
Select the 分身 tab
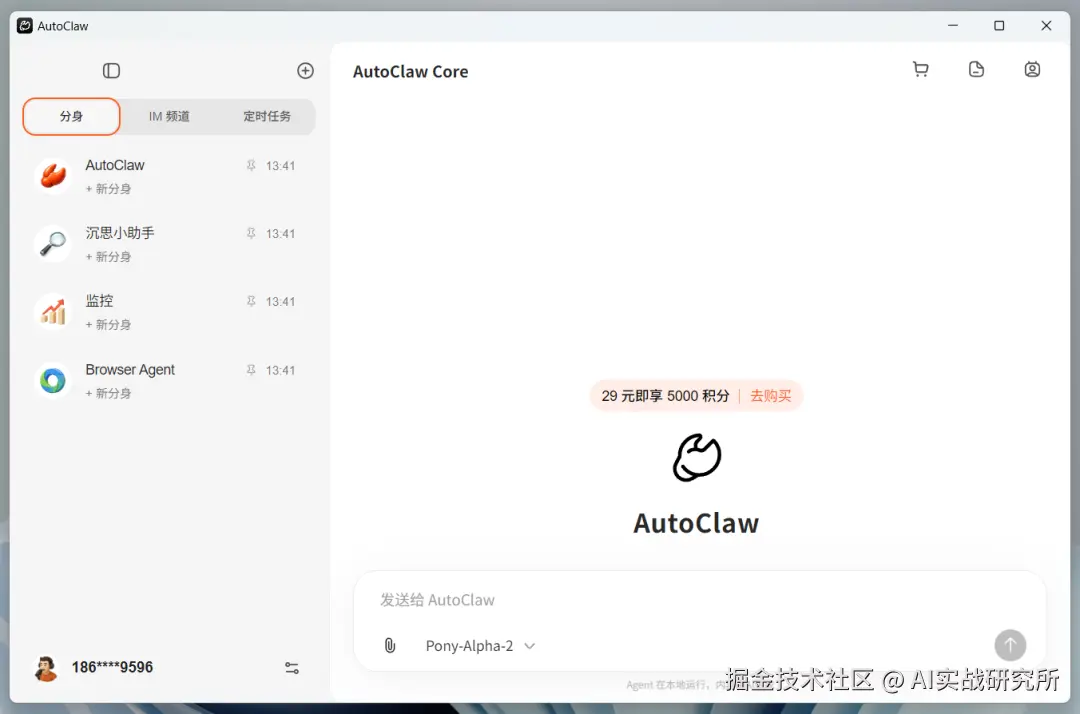click(72, 116)
